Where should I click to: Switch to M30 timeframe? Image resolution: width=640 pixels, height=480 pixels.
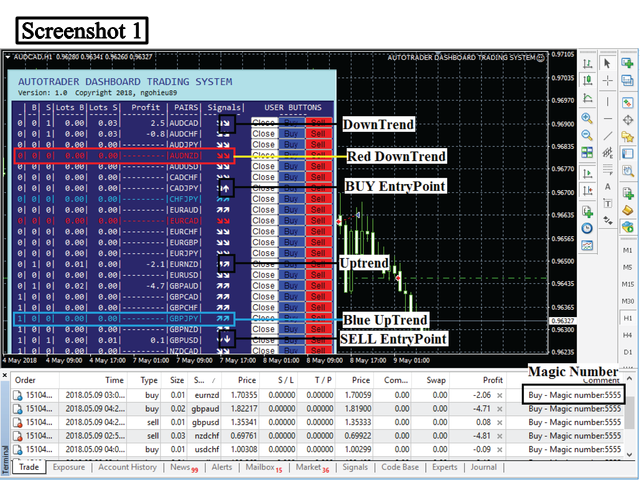pos(627,301)
